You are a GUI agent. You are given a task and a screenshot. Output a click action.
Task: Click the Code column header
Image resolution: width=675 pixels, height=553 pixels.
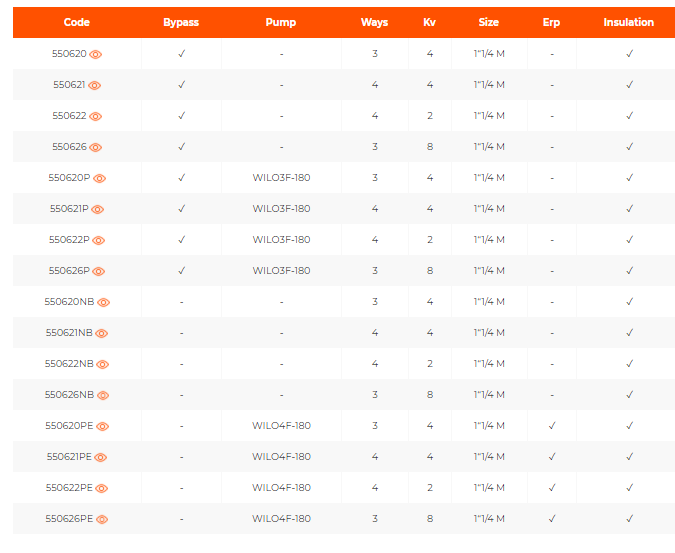77,22
